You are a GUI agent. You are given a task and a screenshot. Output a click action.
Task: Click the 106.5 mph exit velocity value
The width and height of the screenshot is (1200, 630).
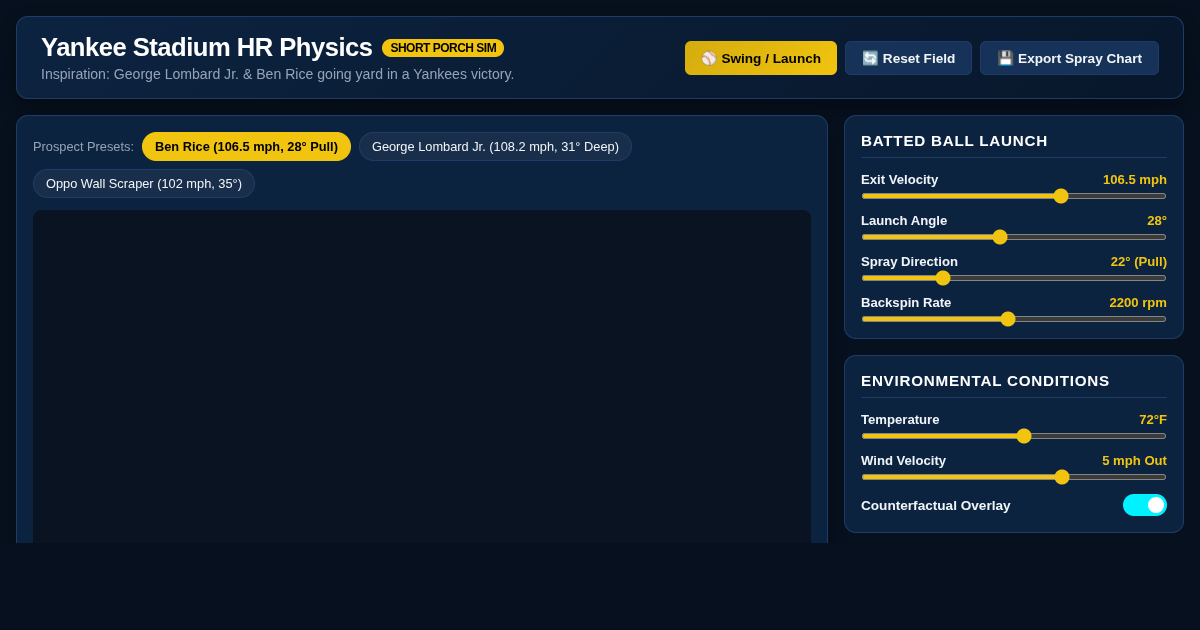1135,180
